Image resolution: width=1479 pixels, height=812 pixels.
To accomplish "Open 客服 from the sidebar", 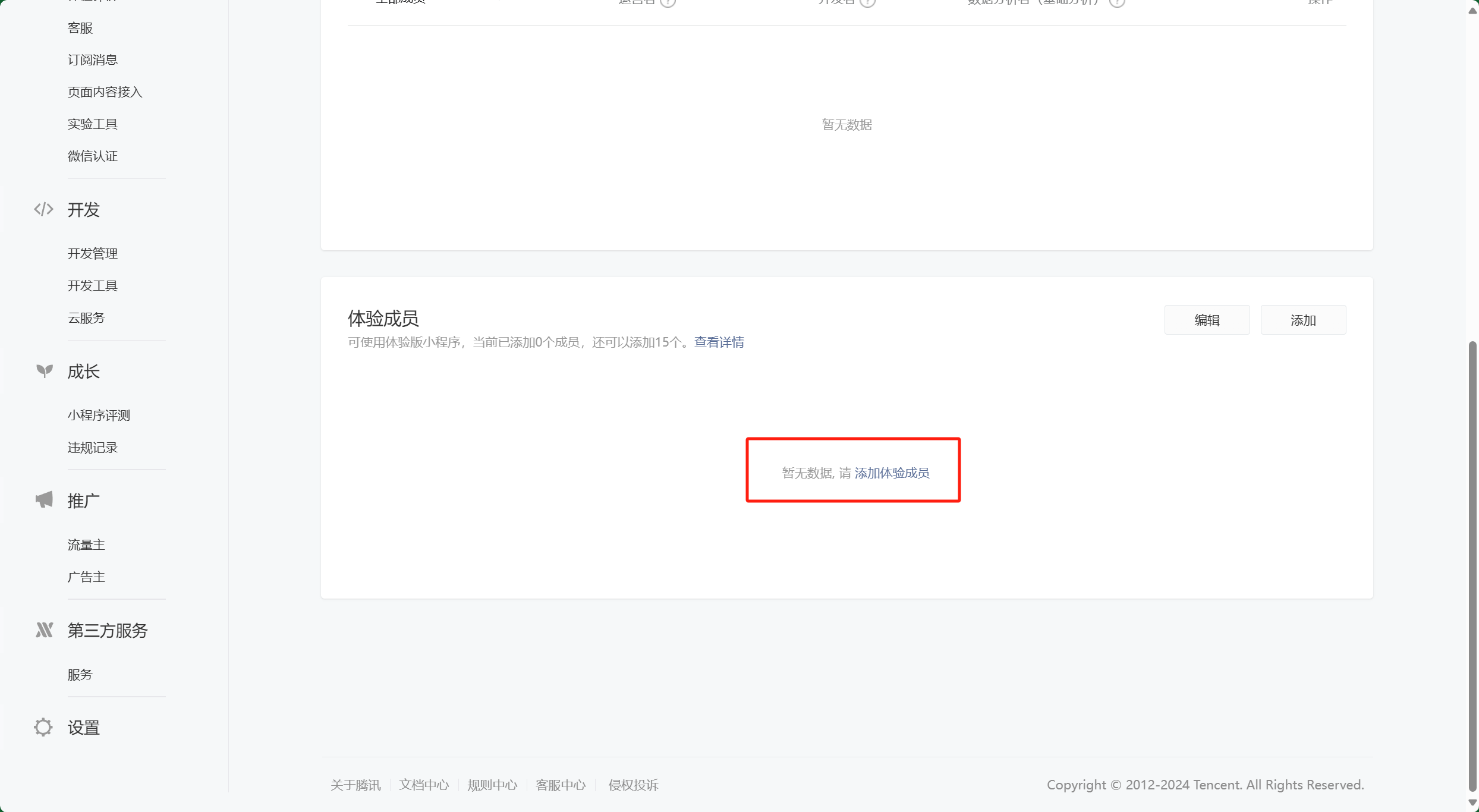I will click(80, 27).
